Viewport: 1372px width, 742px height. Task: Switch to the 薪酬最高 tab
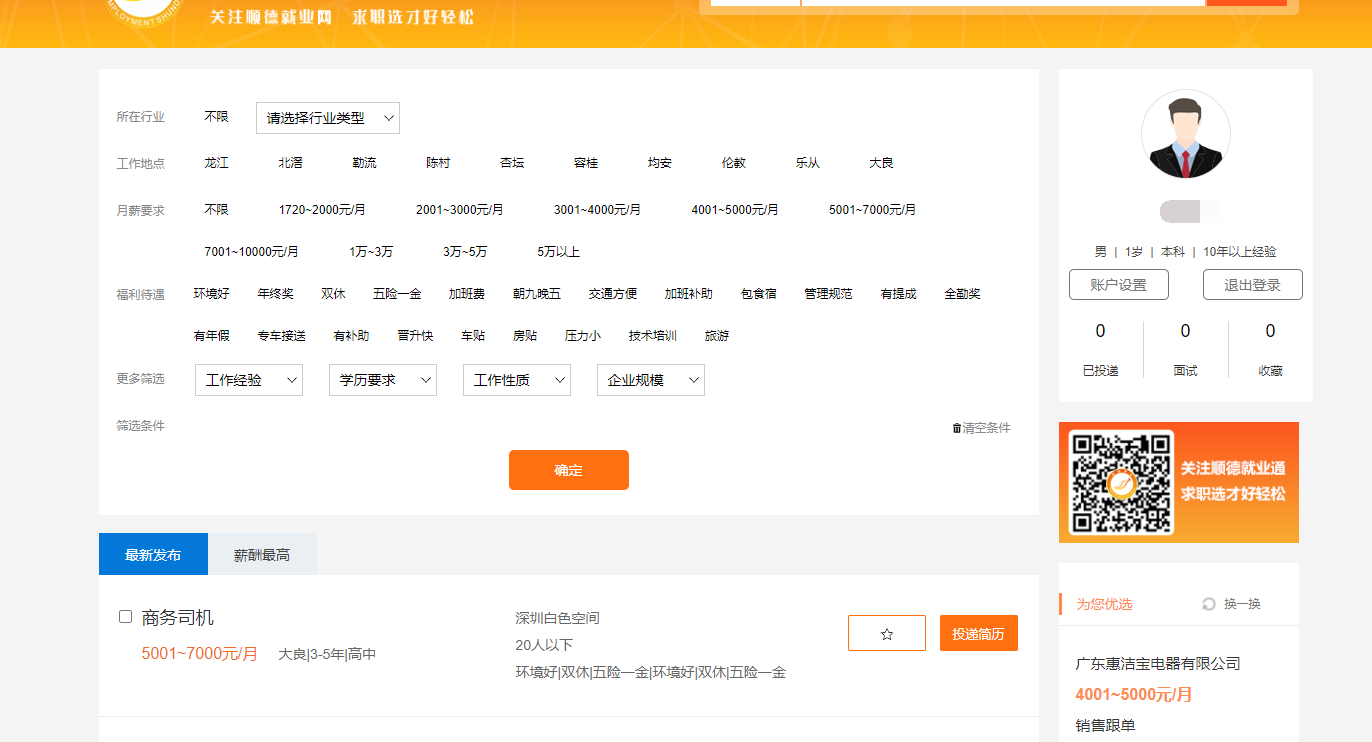coord(262,555)
